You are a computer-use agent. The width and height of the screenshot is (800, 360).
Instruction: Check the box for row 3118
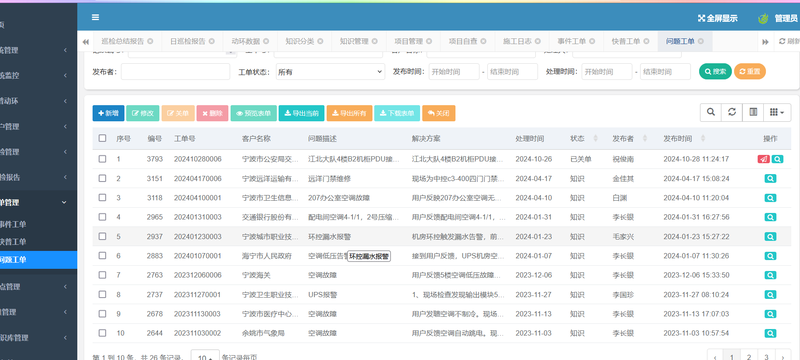coord(103,198)
